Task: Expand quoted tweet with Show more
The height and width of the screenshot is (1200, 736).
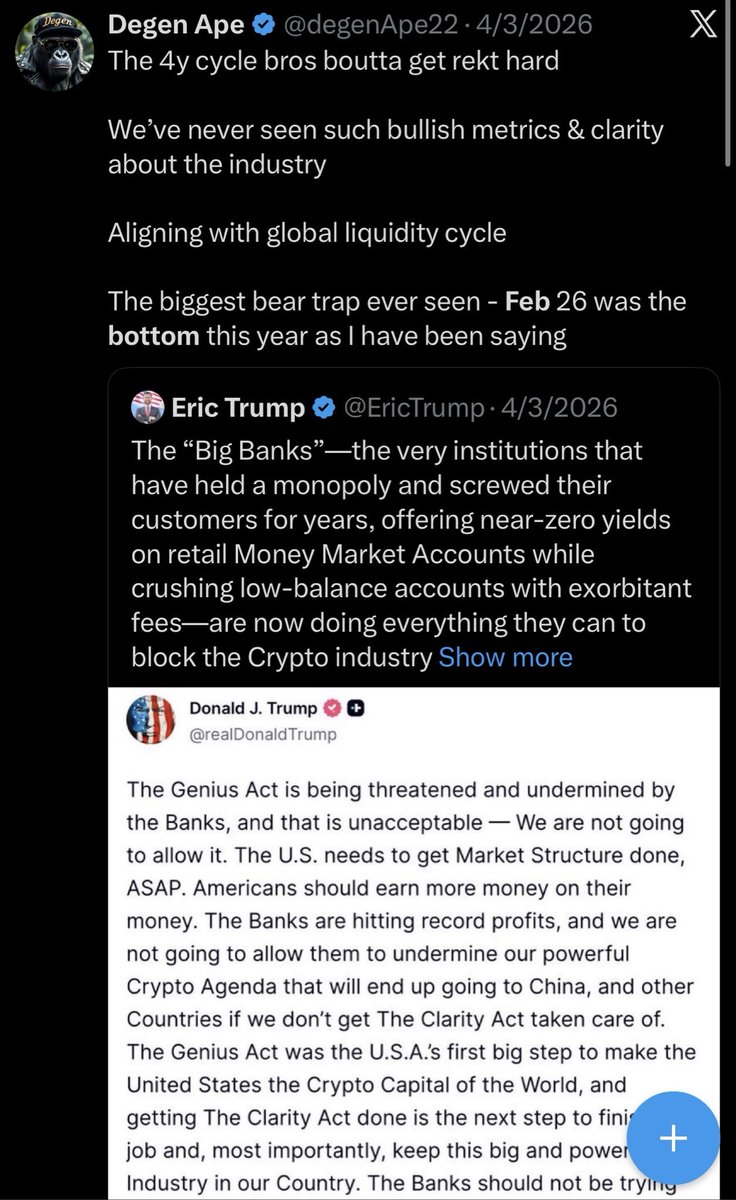Action: (505, 657)
